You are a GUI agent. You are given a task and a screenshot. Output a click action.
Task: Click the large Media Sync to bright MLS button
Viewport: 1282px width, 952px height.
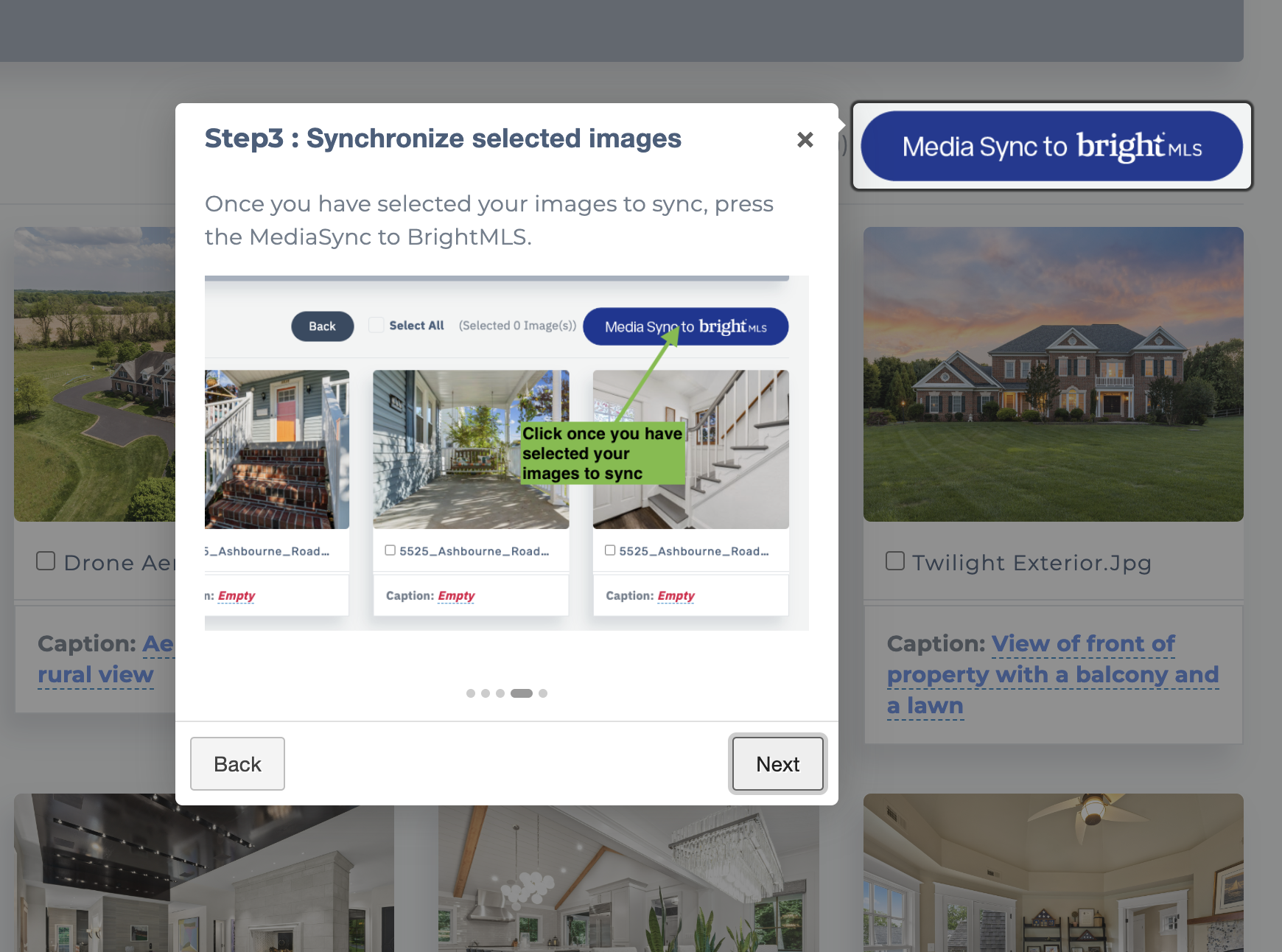click(1051, 146)
